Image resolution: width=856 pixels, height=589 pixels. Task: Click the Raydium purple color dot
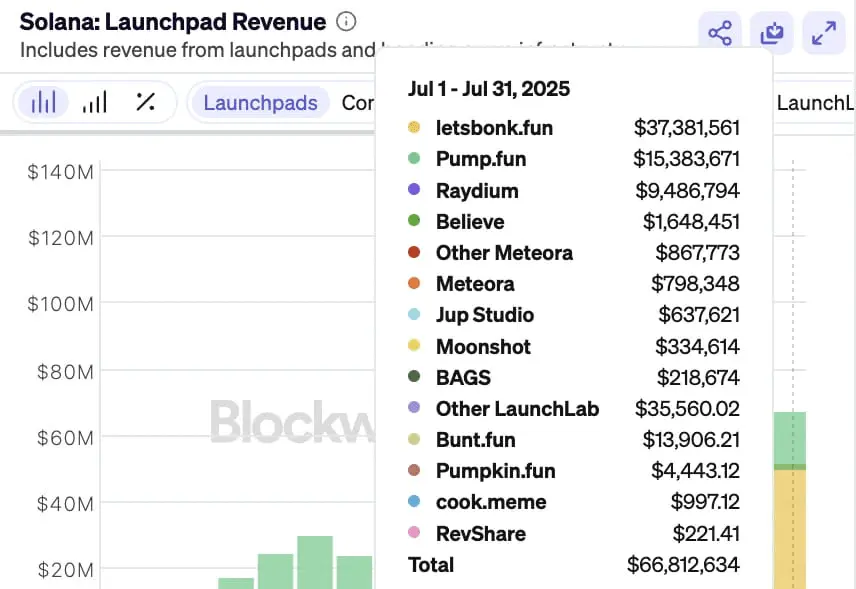[x=414, y=189]
